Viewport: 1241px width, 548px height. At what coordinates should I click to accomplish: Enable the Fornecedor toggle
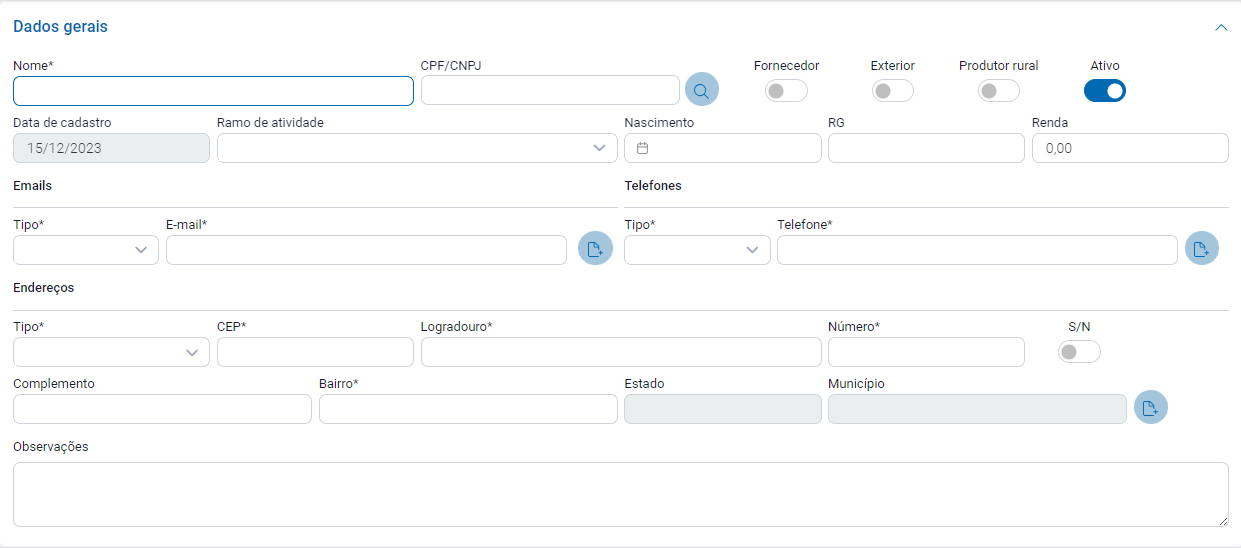(785, 91)
